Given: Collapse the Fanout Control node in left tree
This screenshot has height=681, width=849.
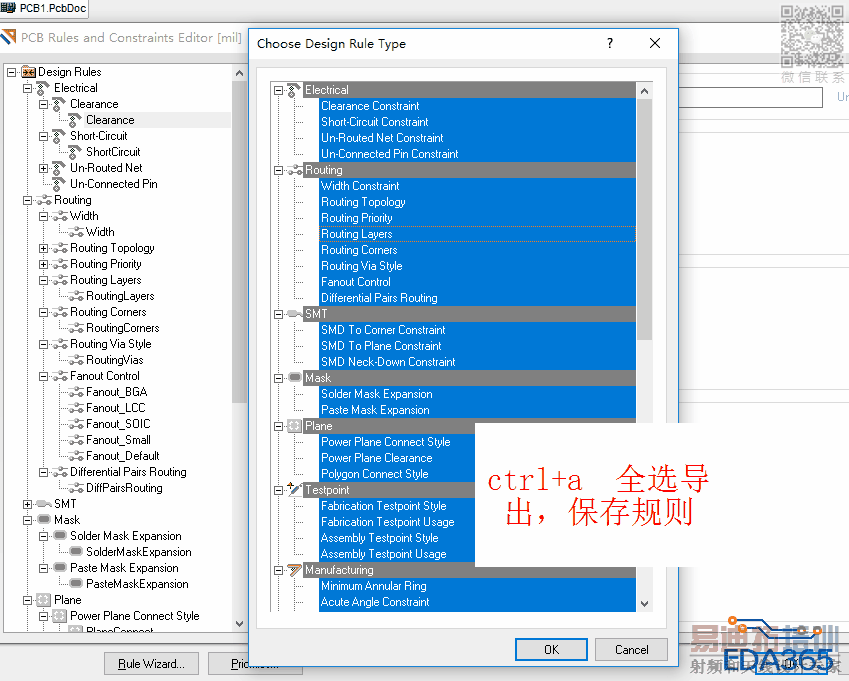Looking at the screenshot, I should click(x=44, y=376).
